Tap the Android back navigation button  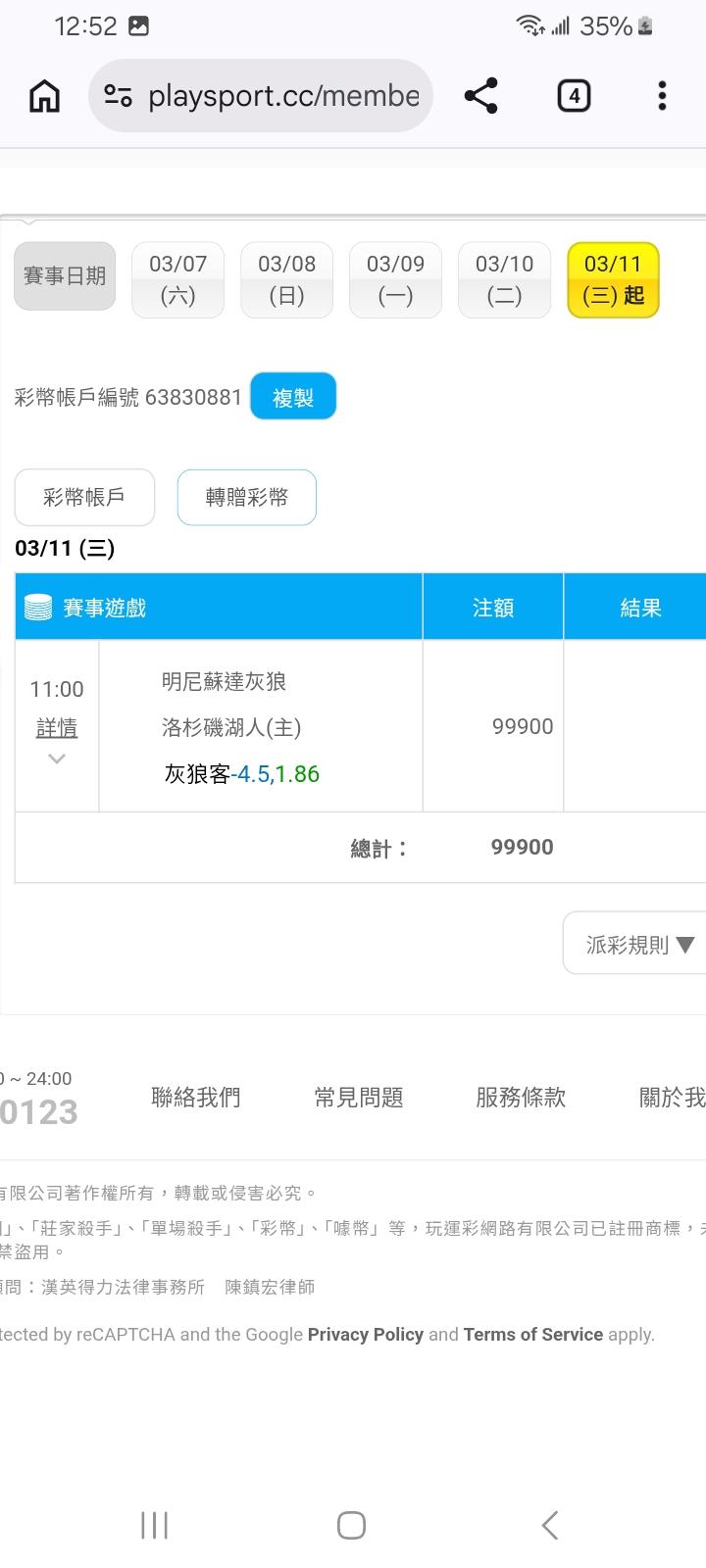pos(550,1525)
